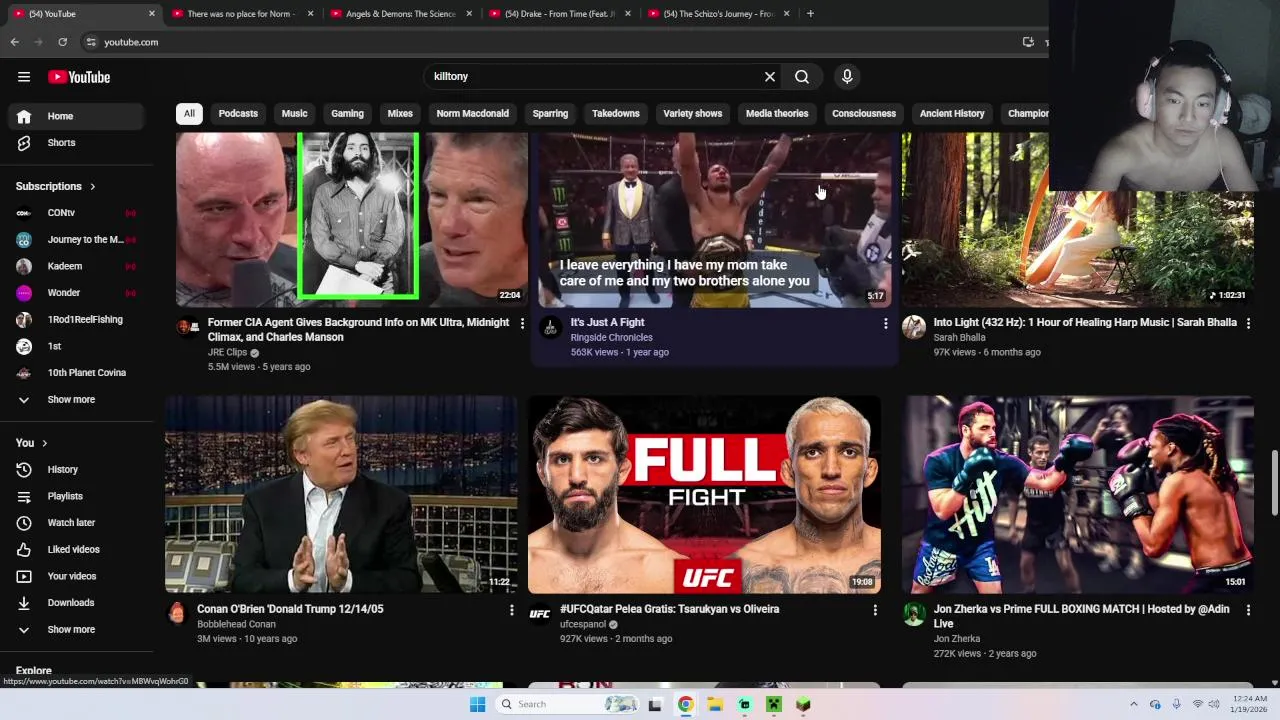Open Liked videos in the sidebar
1280x720 pixels.
77,549
